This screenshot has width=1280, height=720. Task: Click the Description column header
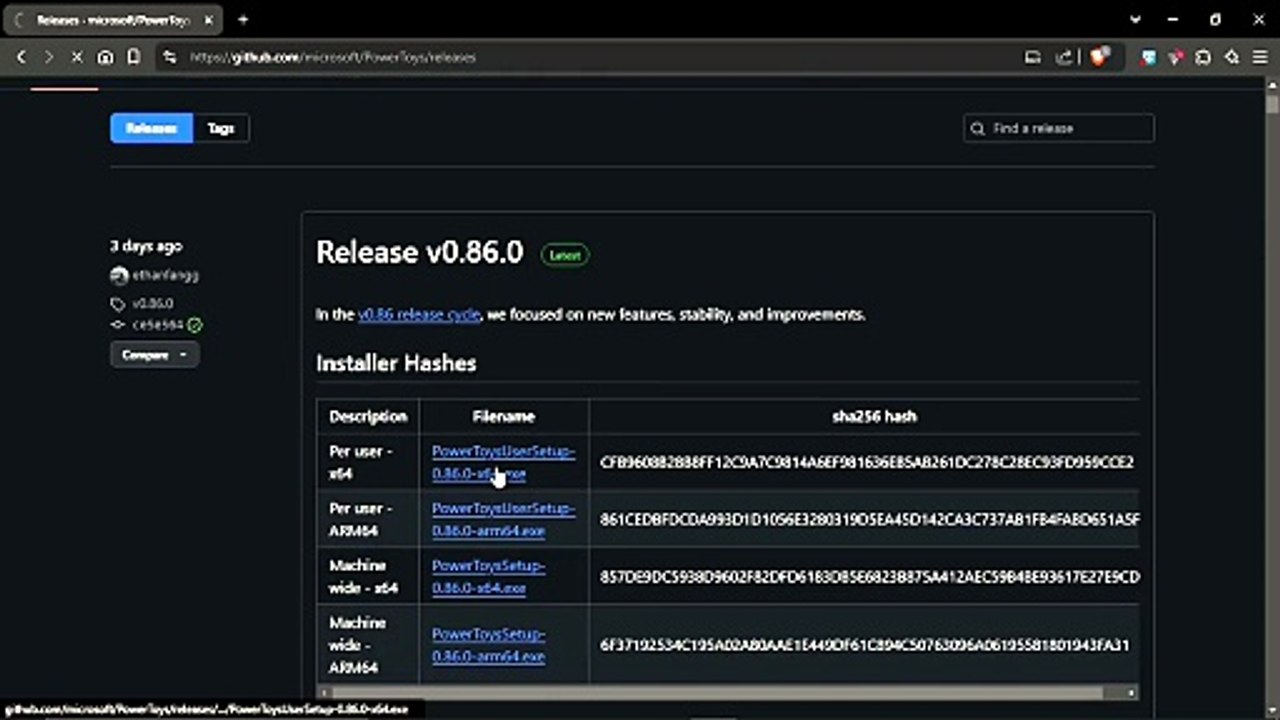pos(368,416)
